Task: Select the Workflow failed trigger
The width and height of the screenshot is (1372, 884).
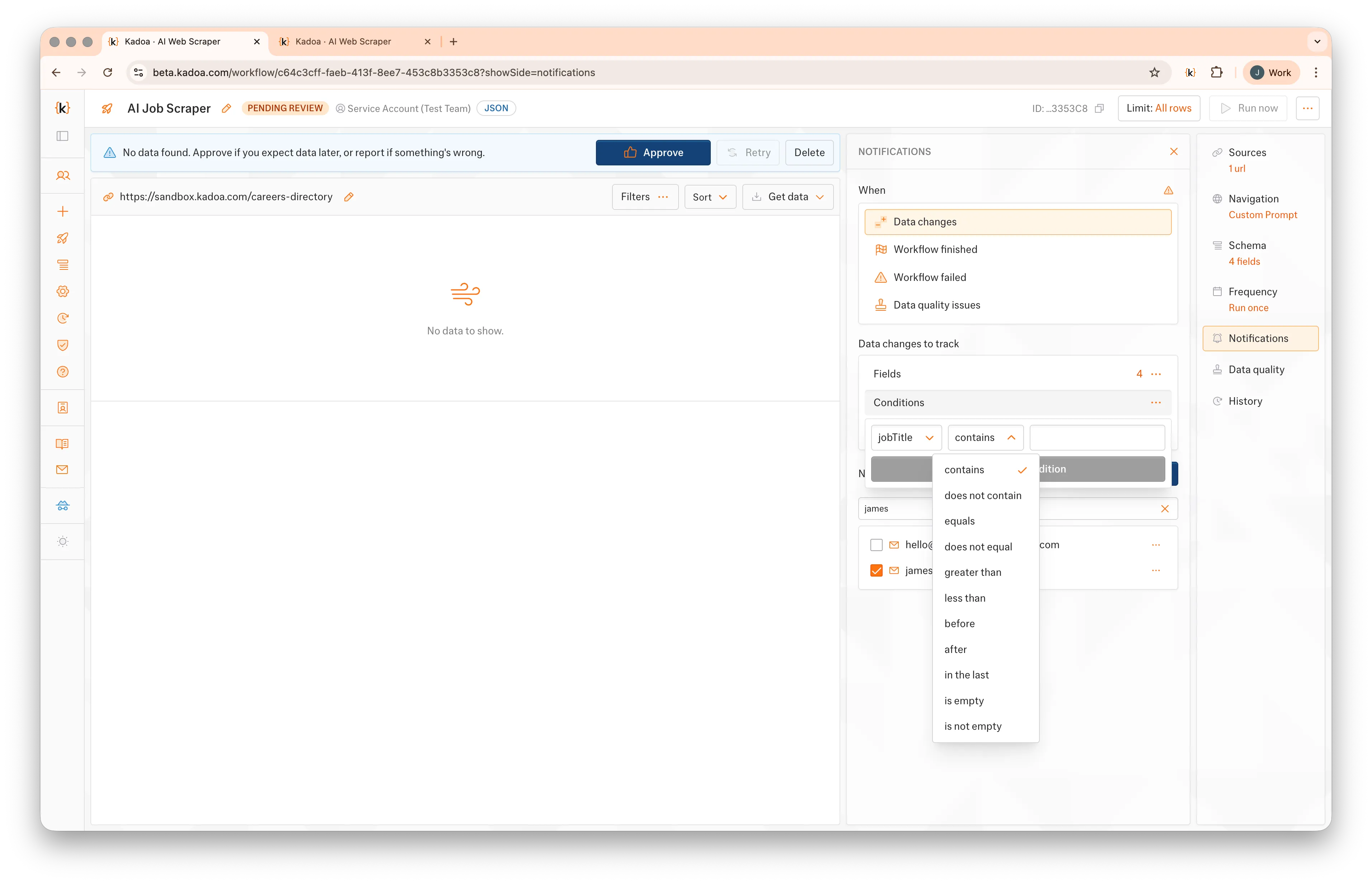Action: [x=1017, y=277]
